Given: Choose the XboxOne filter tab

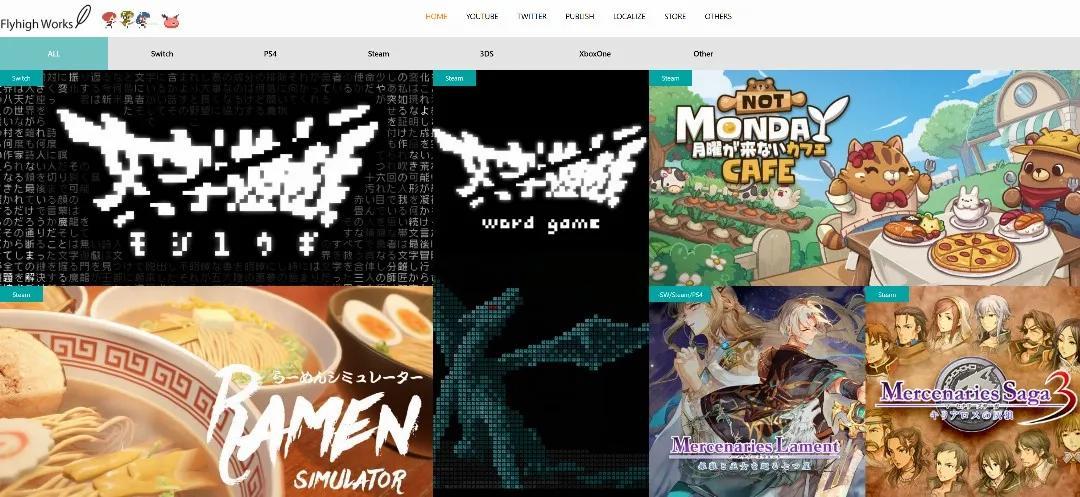Looking at the screenshot, I should pos(594,54).
